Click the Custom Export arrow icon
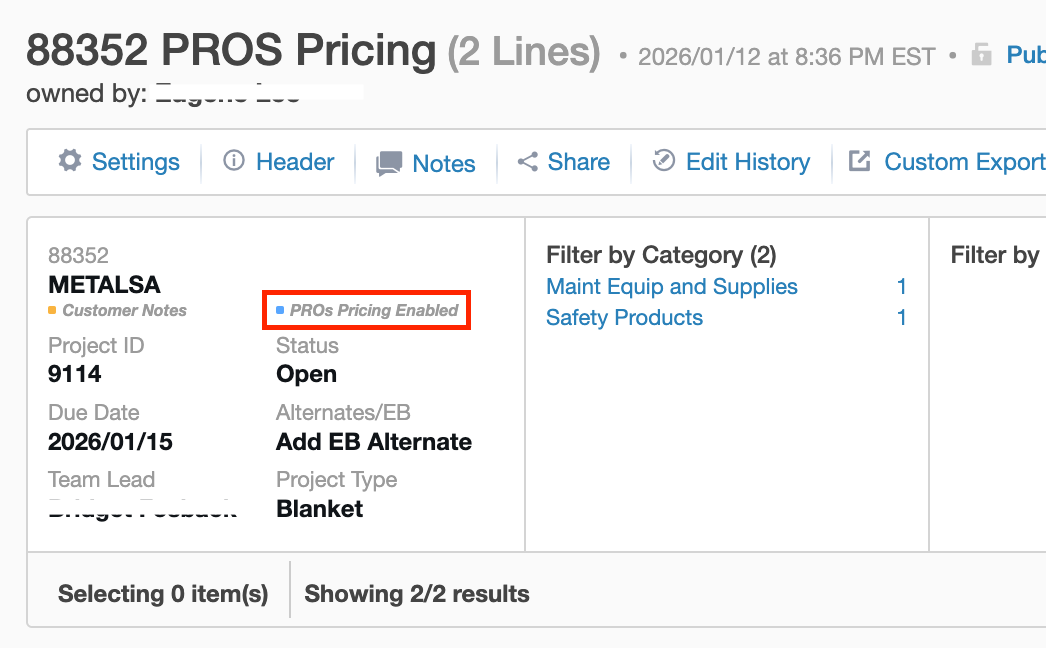This screenshot has height=648, width=1046. [x=859, y=161]
